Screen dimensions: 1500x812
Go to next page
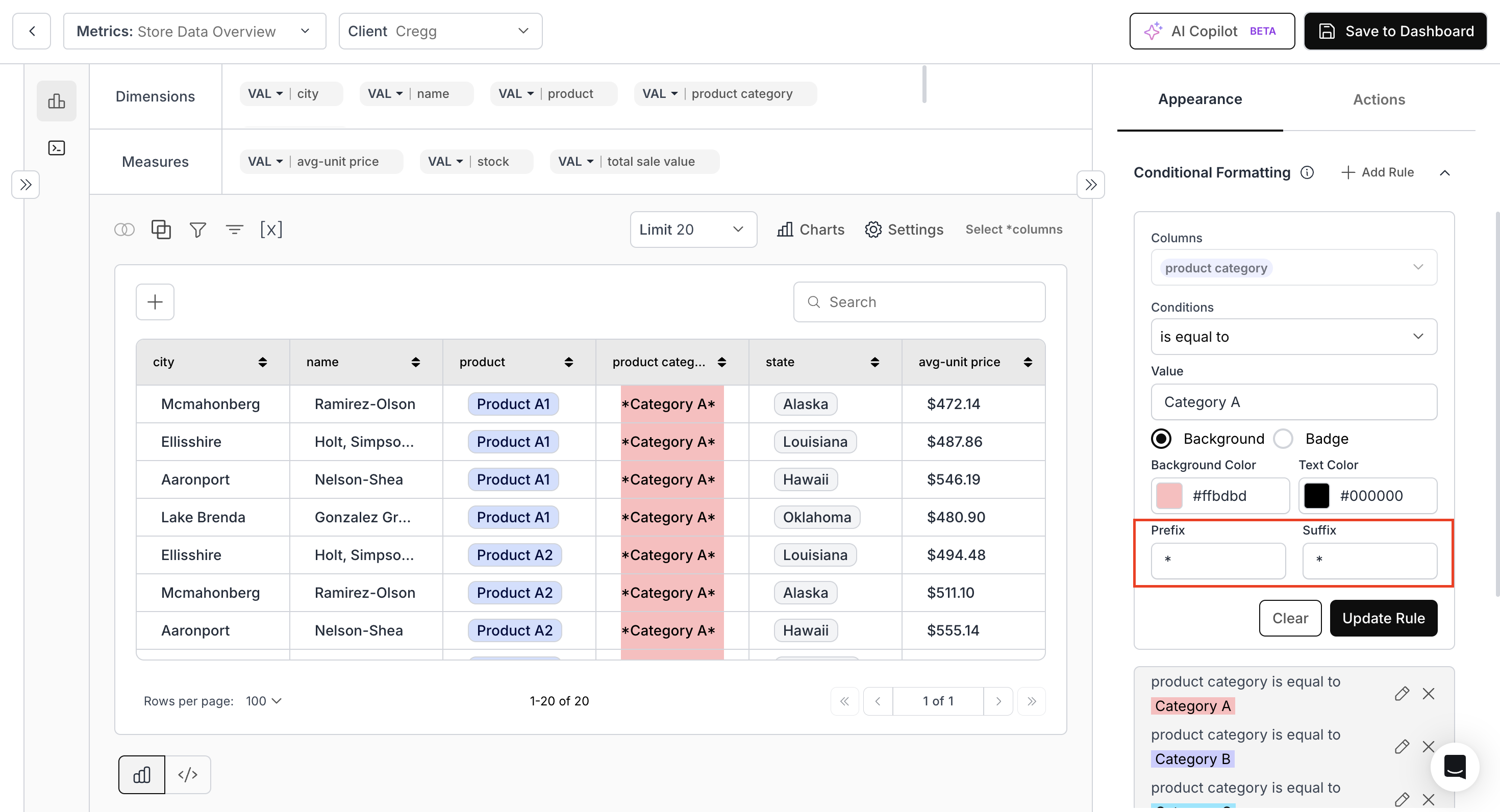tap(998, 701)
